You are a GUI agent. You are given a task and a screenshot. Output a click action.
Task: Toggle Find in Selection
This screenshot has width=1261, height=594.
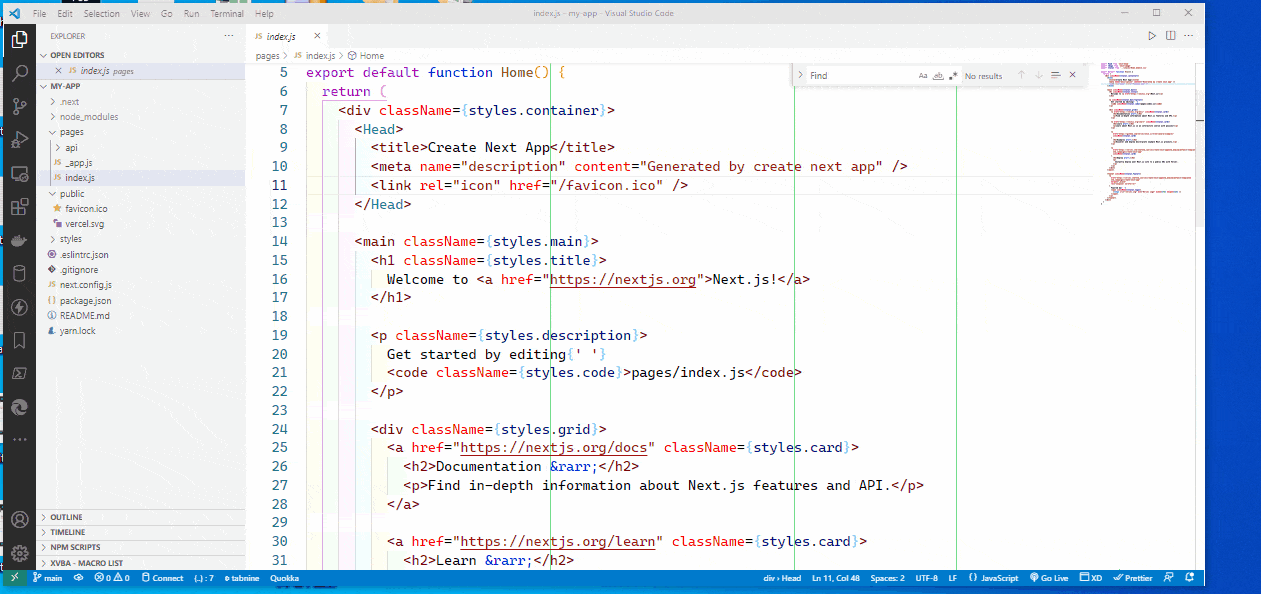[x=1055, y=75]
